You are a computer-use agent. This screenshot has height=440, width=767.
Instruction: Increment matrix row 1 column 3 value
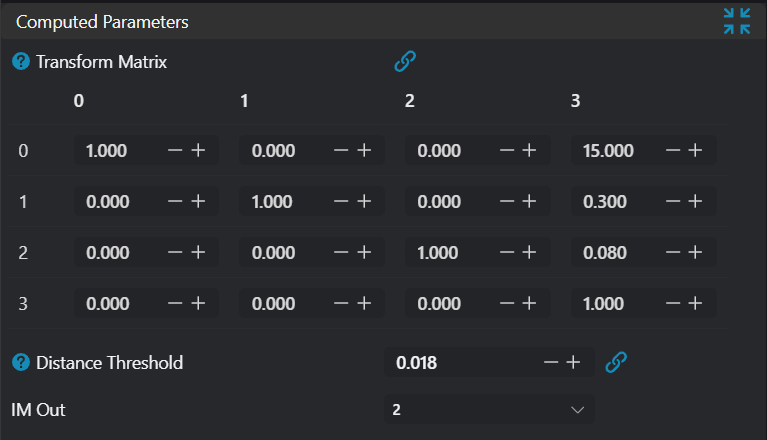pos(696,202)
